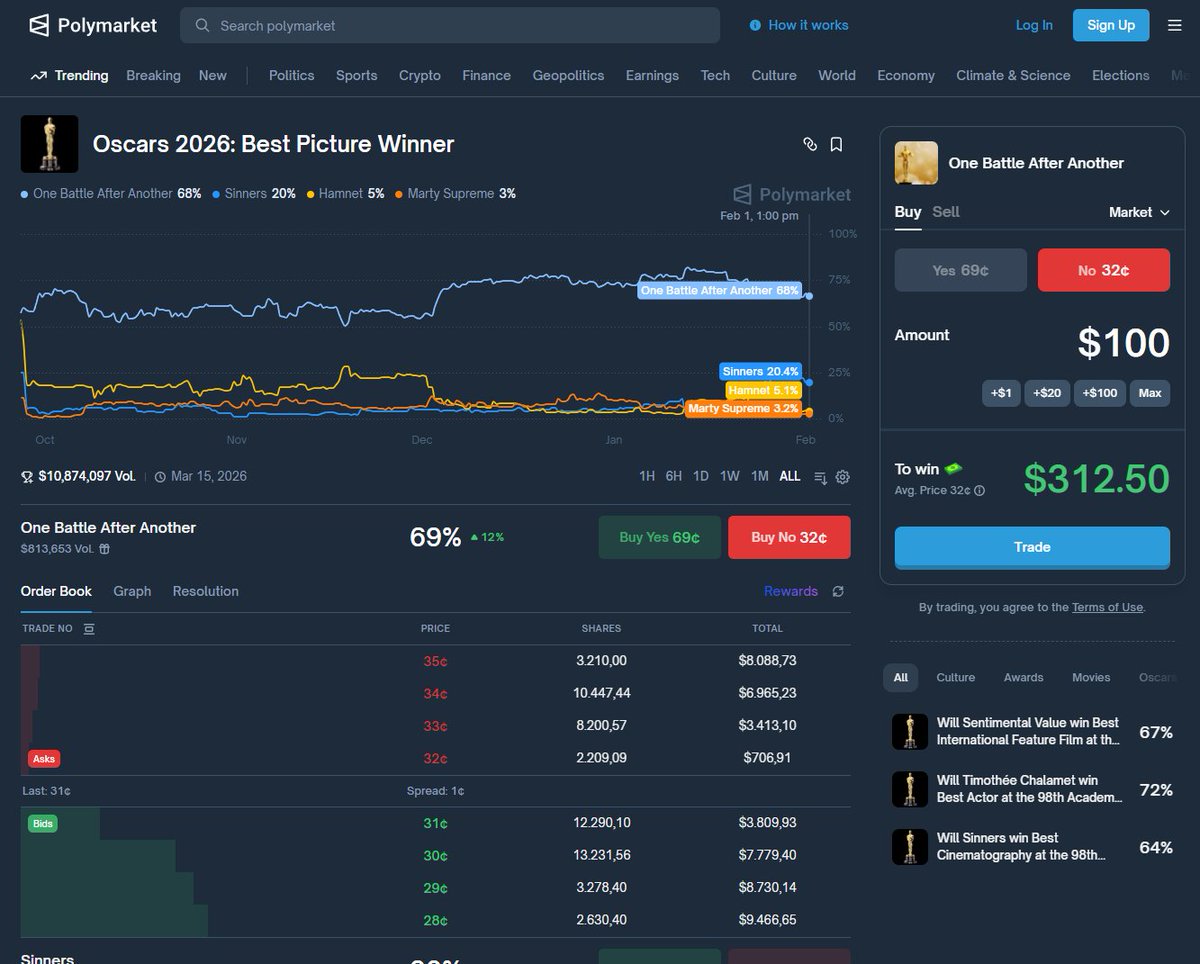Open the Breaking section
The image size is (1200, 964).
(x=153, y=75)
